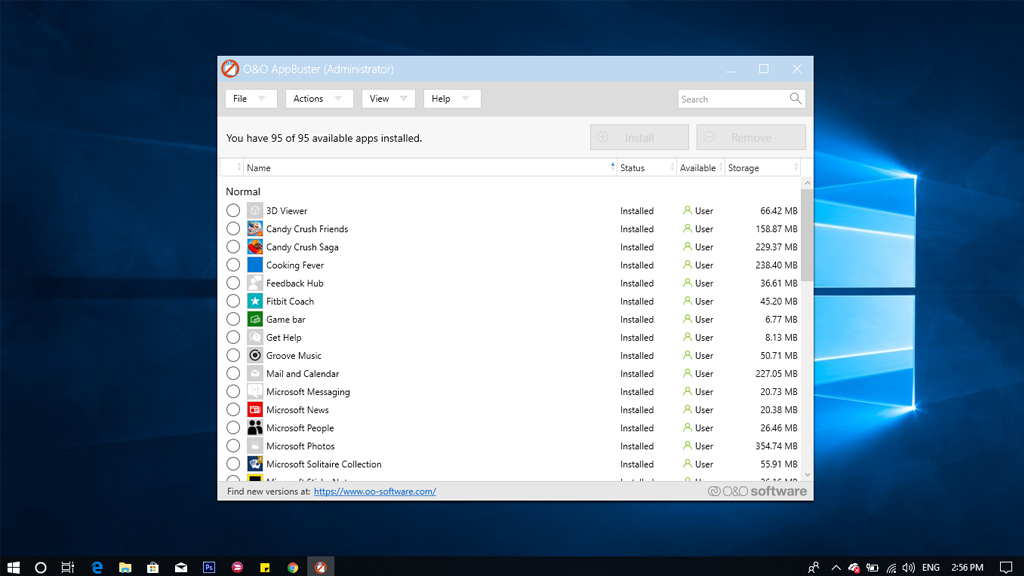Select the Groove Music radio button

(233, 355)
